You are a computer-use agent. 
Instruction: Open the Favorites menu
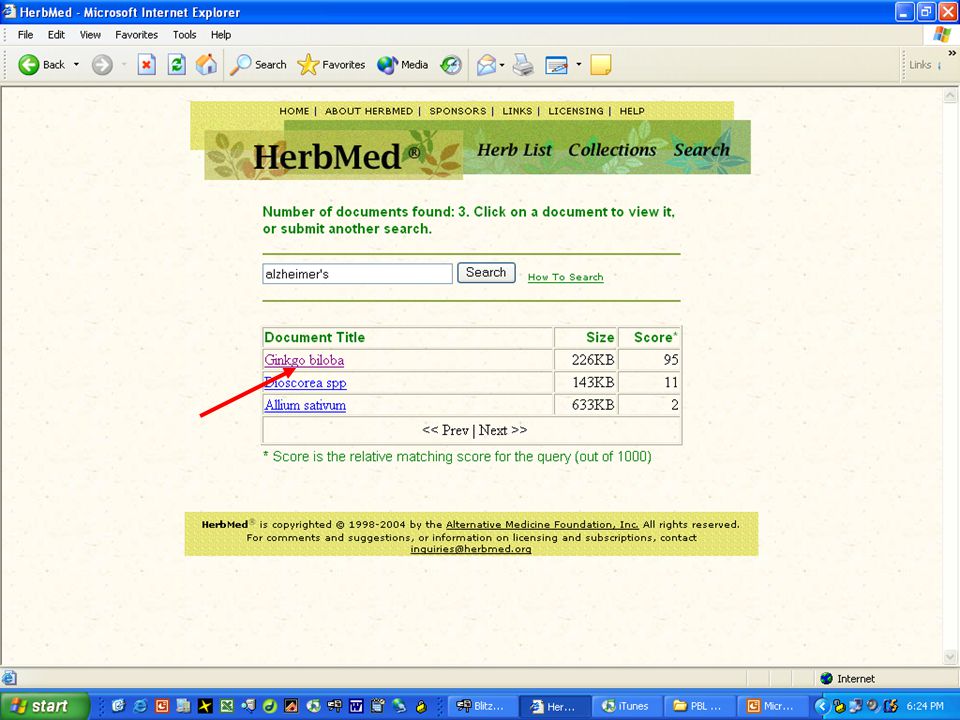[x=137, y=35]
